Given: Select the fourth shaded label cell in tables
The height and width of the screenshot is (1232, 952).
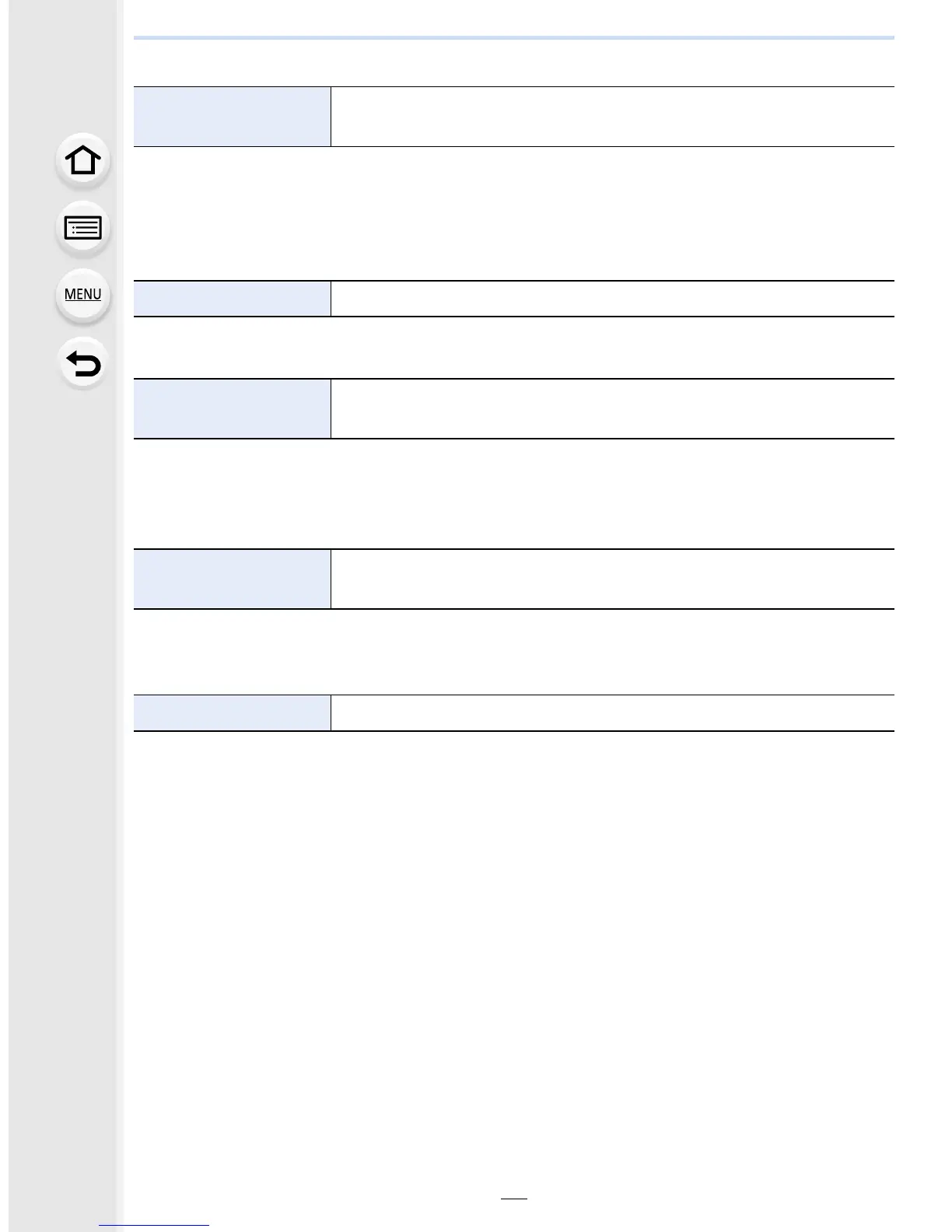Looking at the screenshot, I should pos(232,579).
